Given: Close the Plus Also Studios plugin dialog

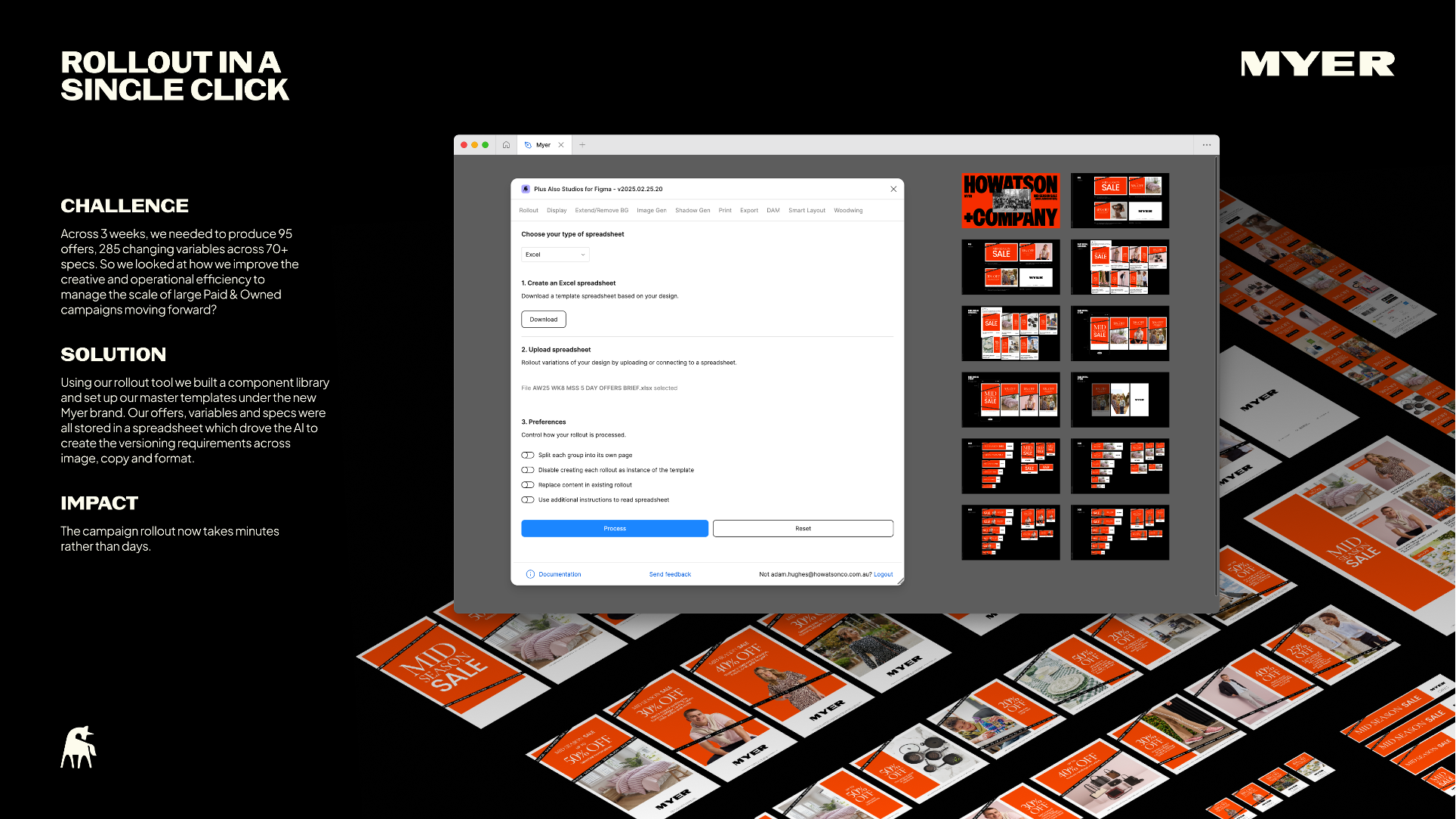Looking at the screenshot, I should click(x=893, y=189).
